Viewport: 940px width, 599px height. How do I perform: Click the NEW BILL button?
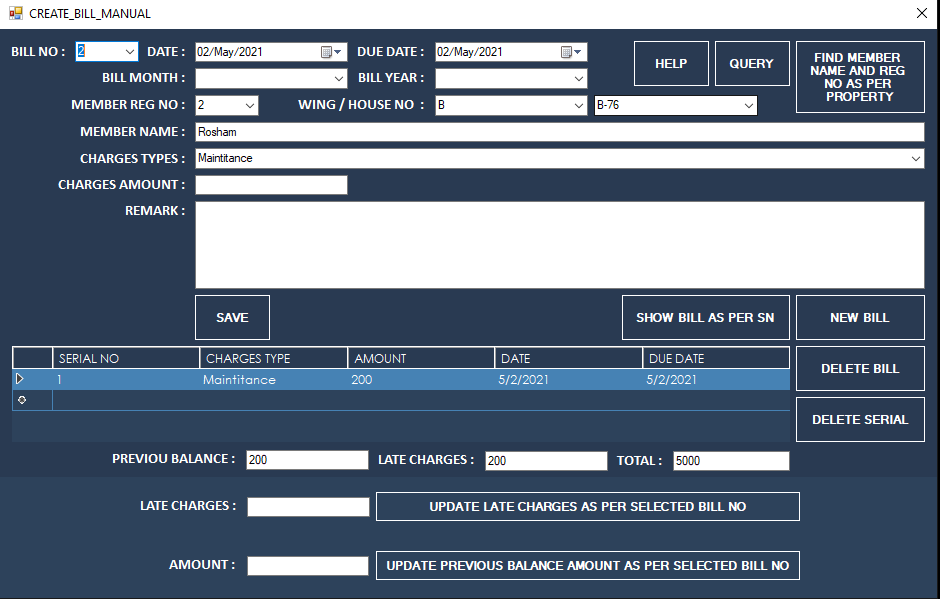pos(860,318)
